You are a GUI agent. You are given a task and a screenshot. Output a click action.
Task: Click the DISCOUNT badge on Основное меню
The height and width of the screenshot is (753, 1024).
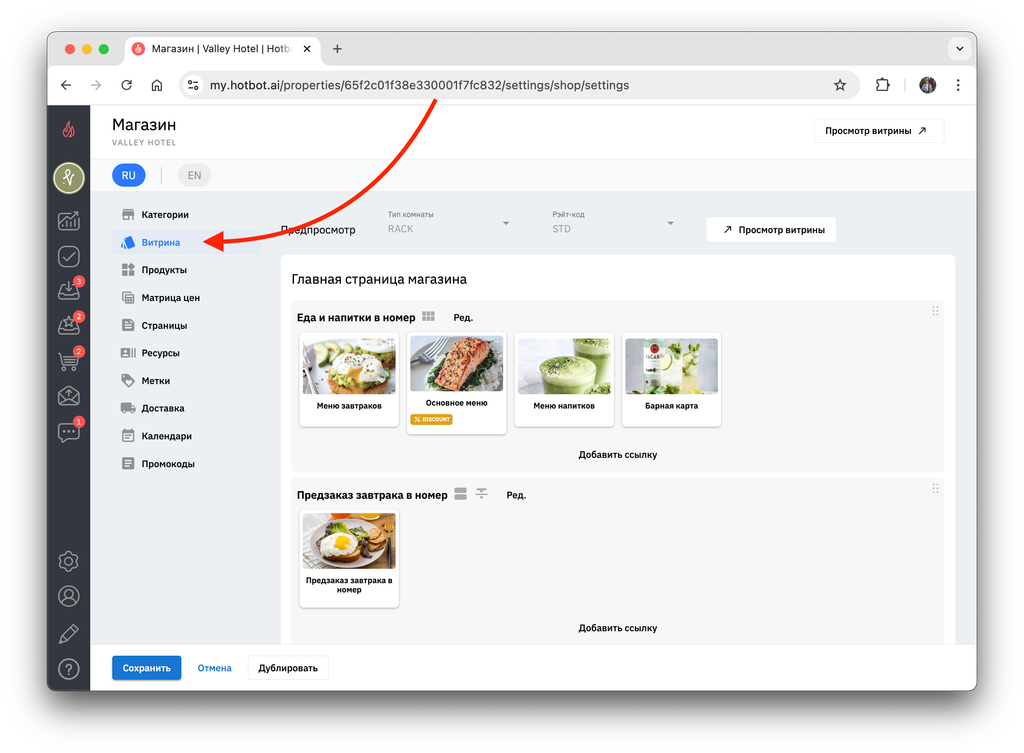(x=431, y=419)
